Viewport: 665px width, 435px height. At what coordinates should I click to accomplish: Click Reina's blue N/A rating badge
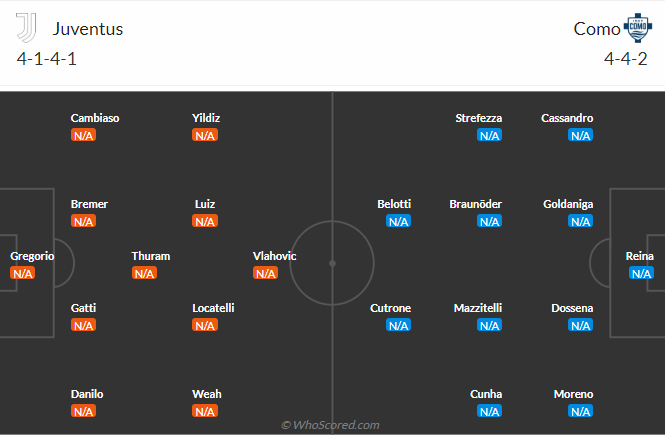tap(641, 273)
